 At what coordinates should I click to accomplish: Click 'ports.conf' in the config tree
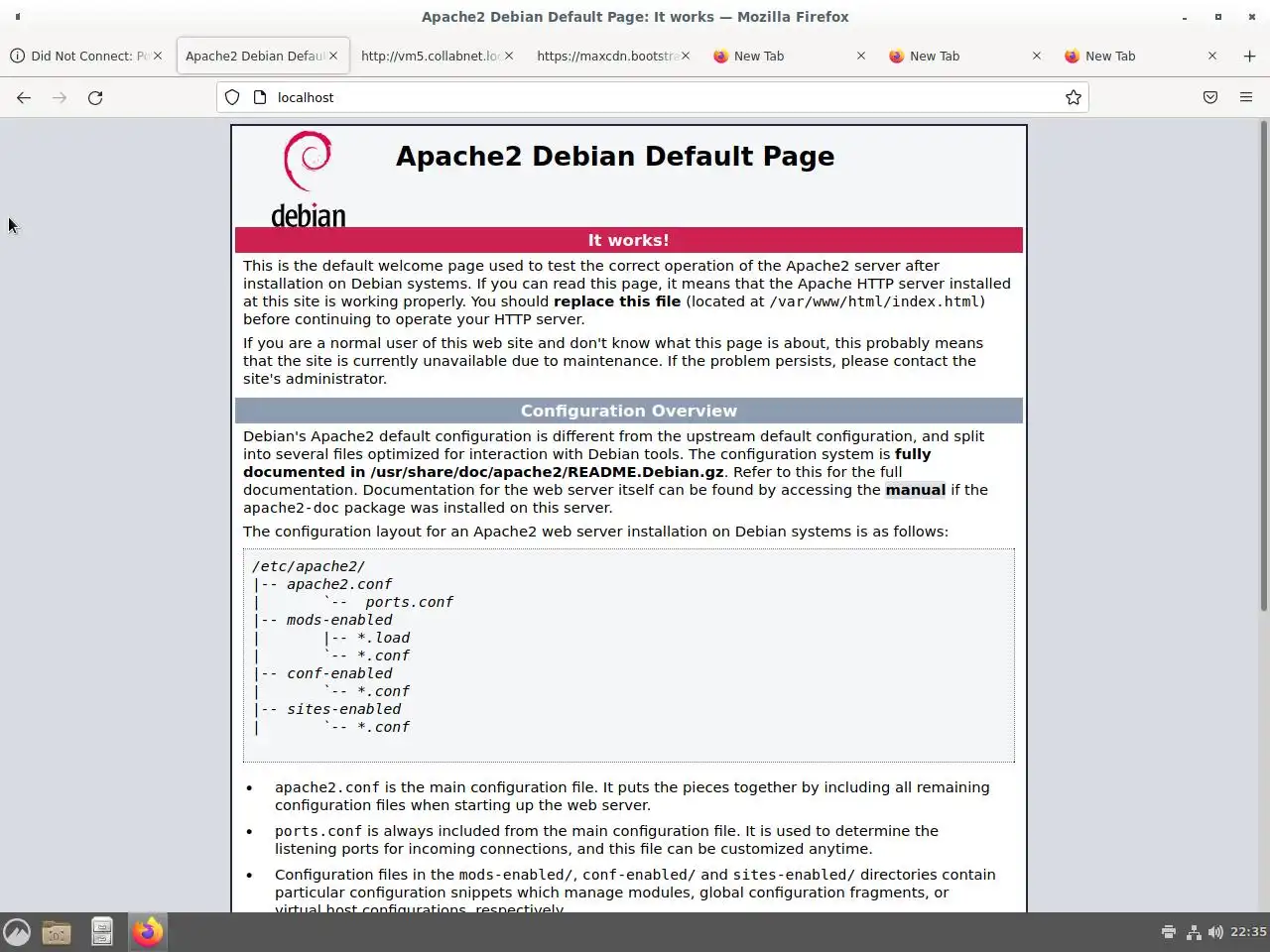[409, 602]
